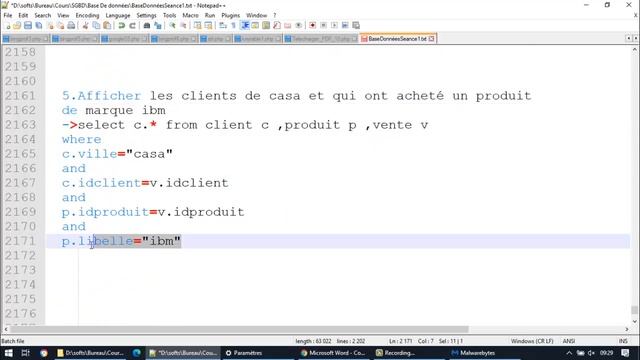Screen dimensions: 640x360
Task: Open the Define your language icon
Action: click(255, 25)
